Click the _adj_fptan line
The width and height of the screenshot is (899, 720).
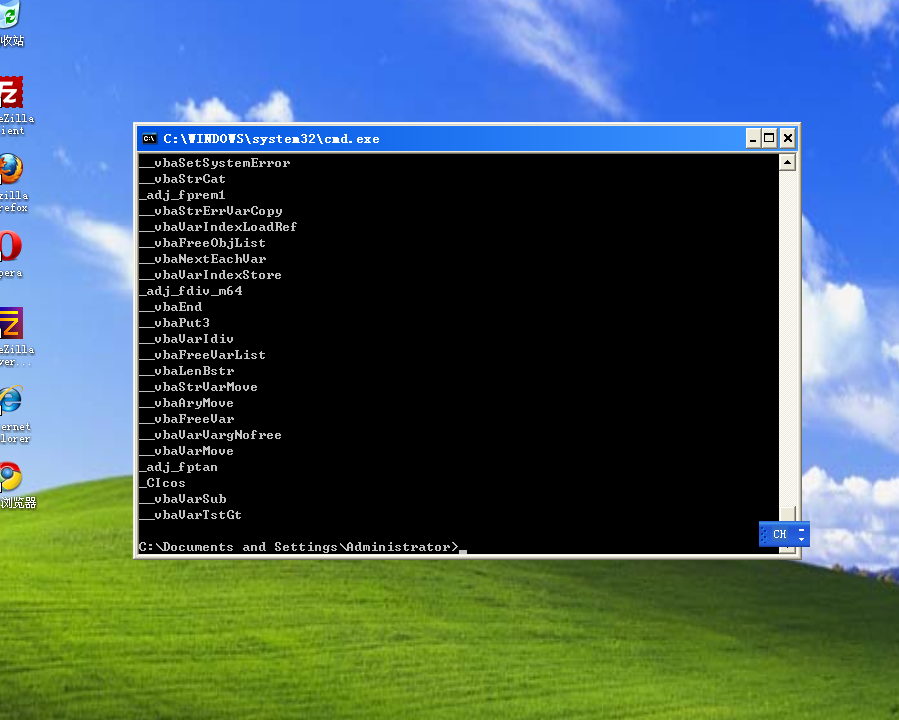(x=179, y=468)
